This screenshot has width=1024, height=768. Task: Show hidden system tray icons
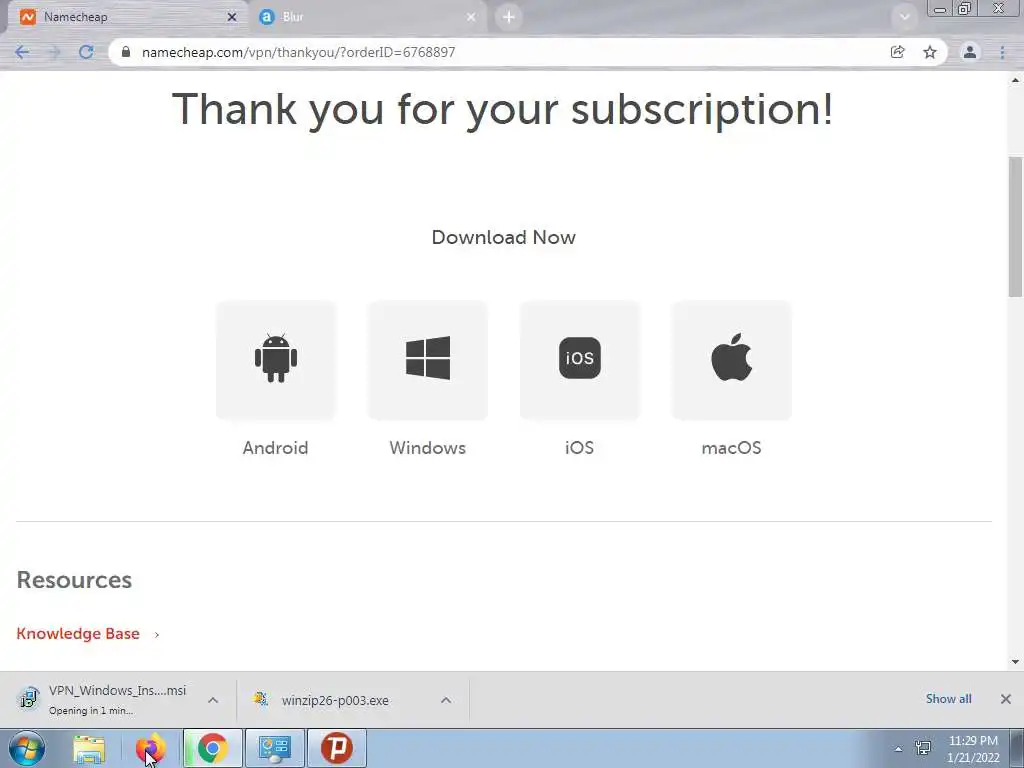click(x=898, y=749)
